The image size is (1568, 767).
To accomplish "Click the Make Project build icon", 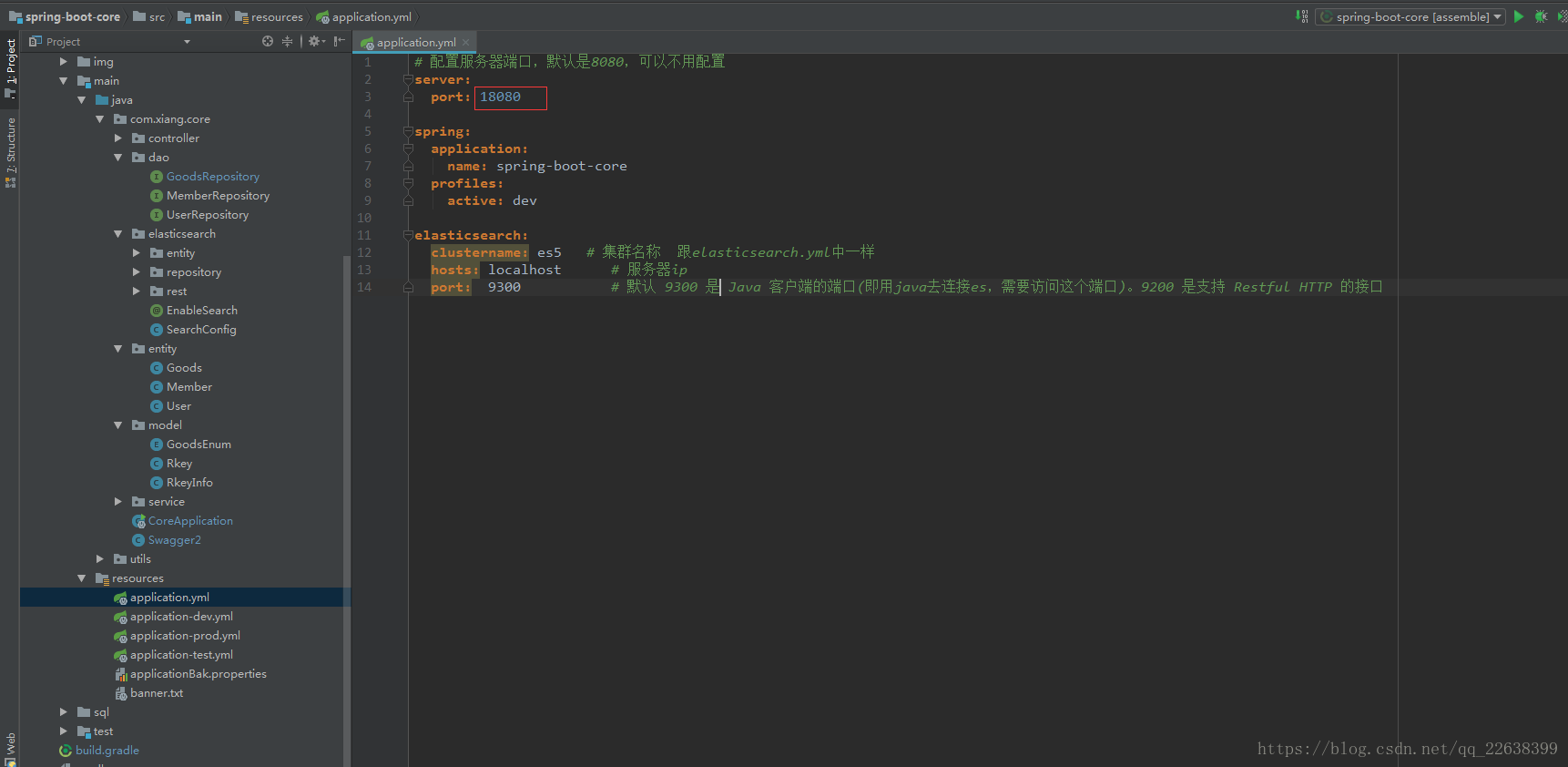I will click(x=1302, y=16).
